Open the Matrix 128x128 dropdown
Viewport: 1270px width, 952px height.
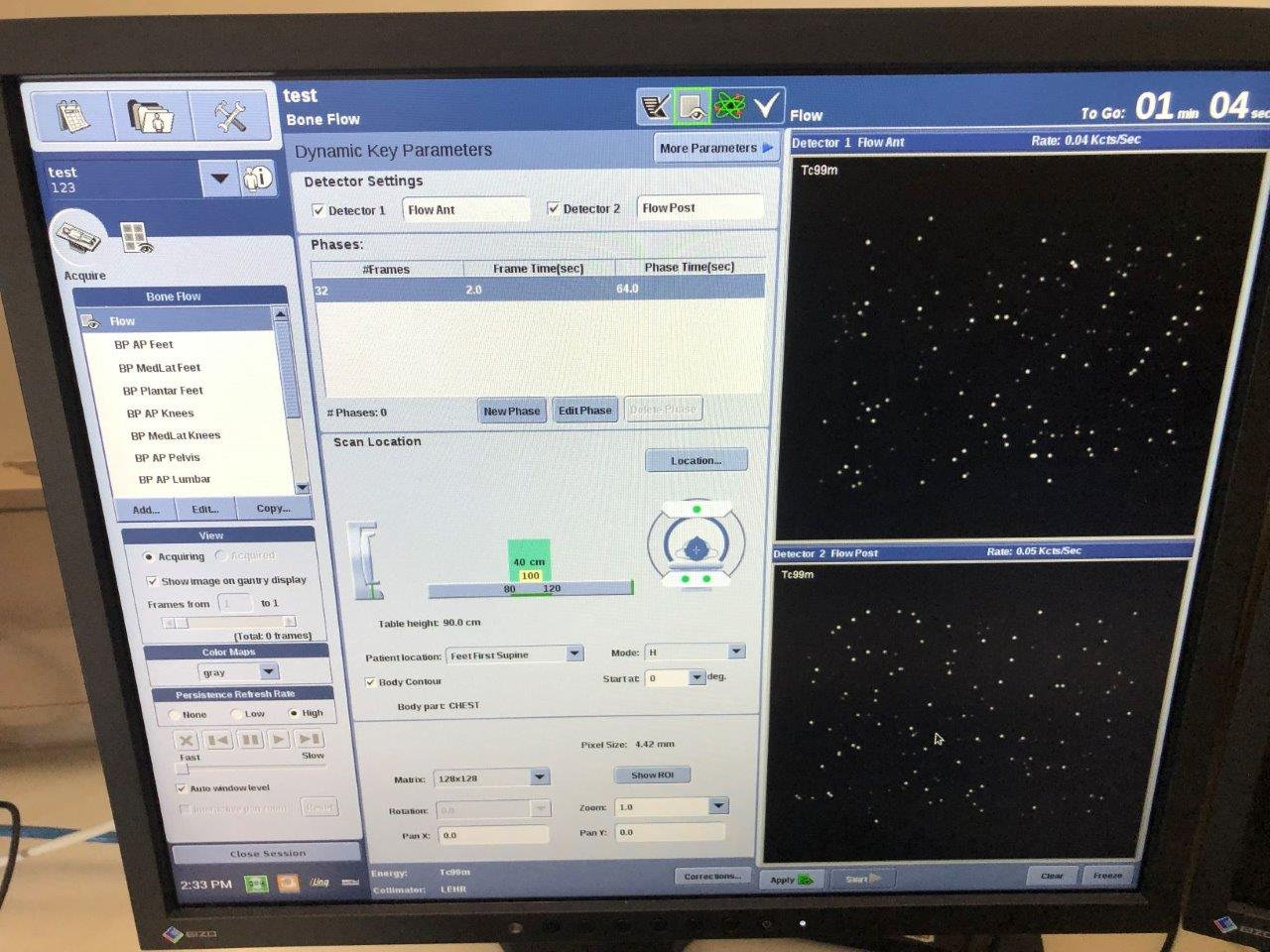(539, 777)
